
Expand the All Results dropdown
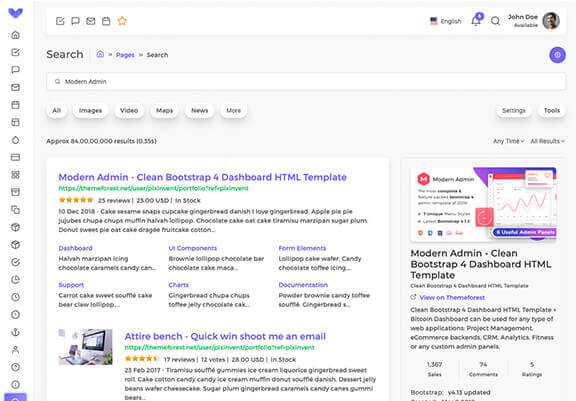click(x=547, y=141)
